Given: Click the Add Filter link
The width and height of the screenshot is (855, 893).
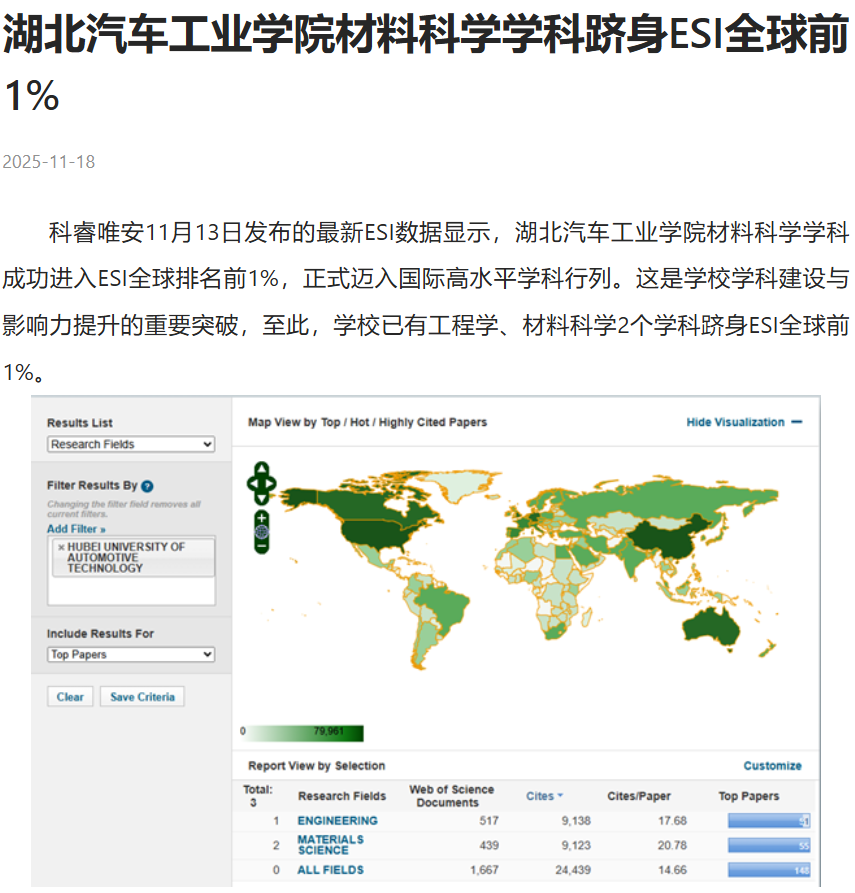Looking at the screenshot, I should [76, 528].
